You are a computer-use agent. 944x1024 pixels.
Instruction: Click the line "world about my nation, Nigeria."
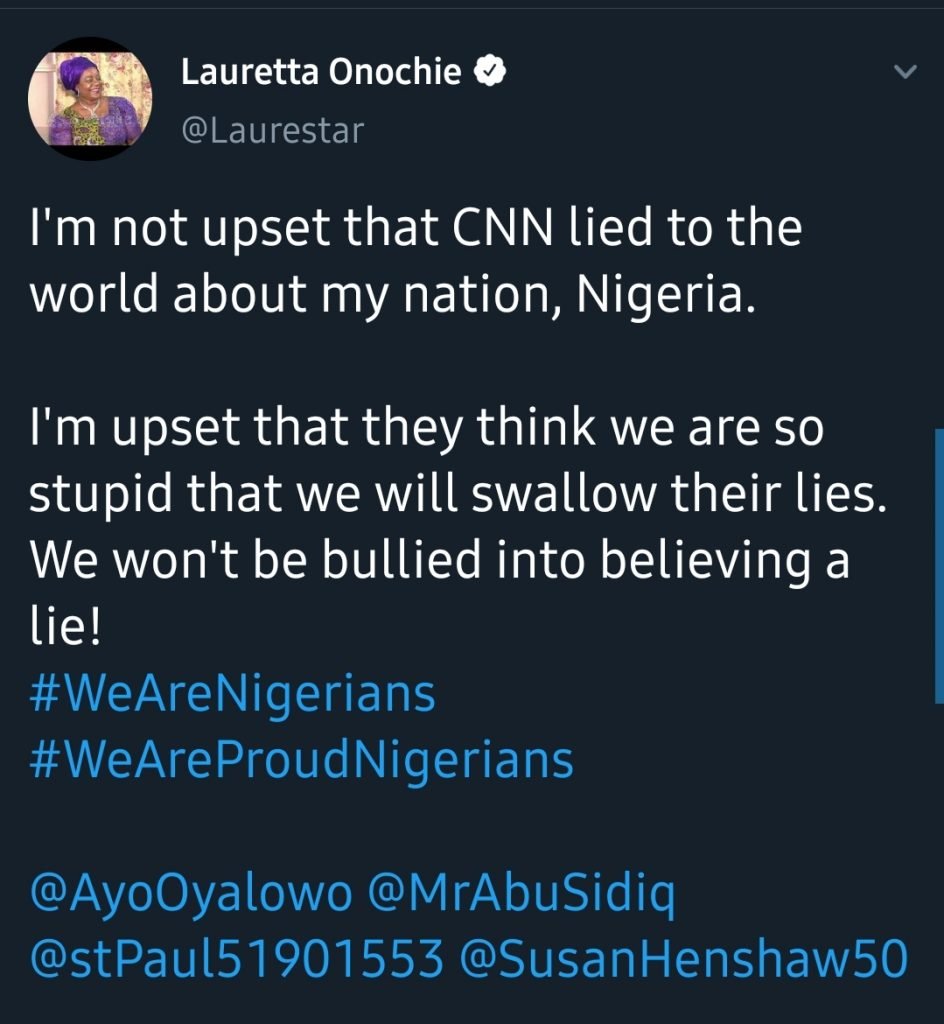389,297
